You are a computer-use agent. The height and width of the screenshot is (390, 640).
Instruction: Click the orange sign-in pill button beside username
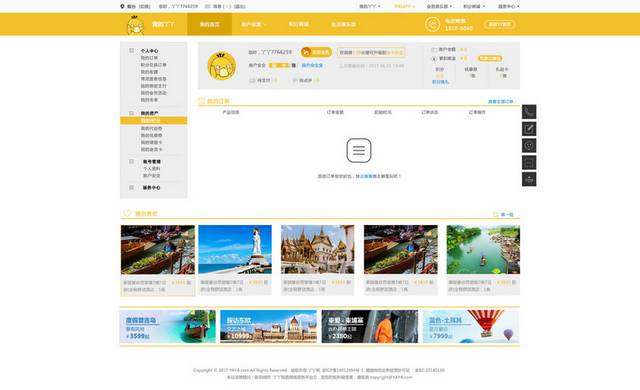click(316, 52)
